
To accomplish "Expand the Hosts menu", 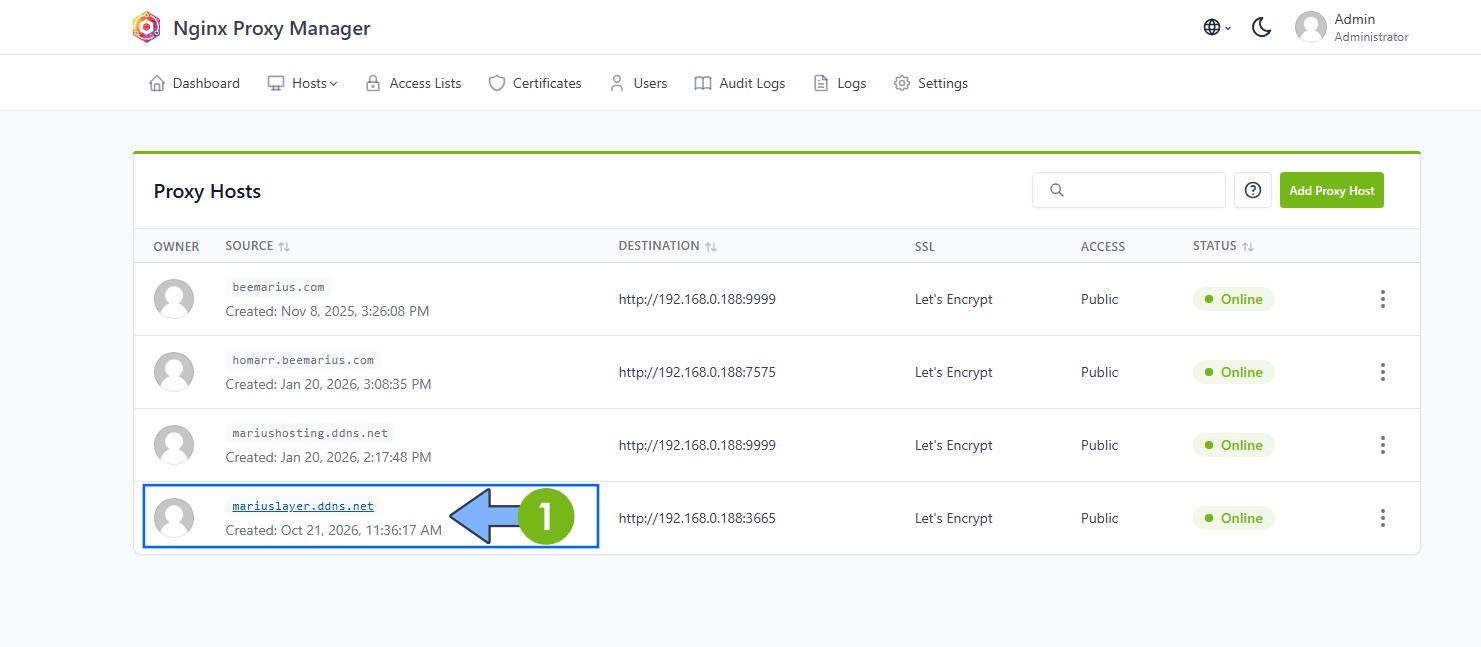I will (x=303, y=83).
